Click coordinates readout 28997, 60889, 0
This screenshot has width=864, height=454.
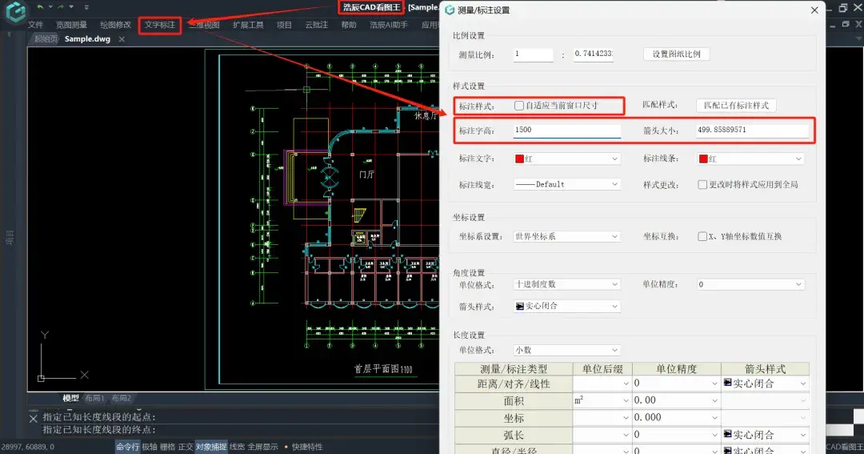coord(28,447)
